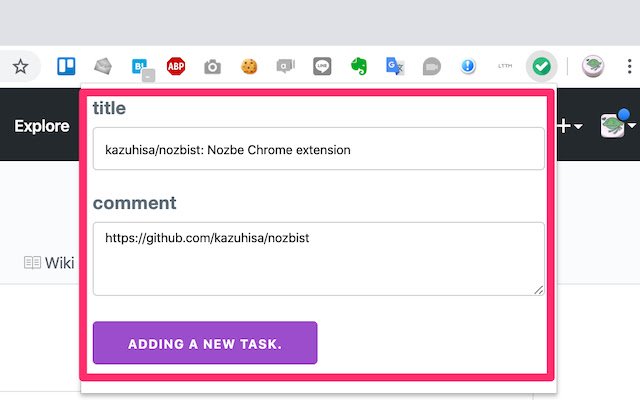640x400 pixels.
Task: Open the Chrome profile turtle avatar
Action: (x=593, y=66)
